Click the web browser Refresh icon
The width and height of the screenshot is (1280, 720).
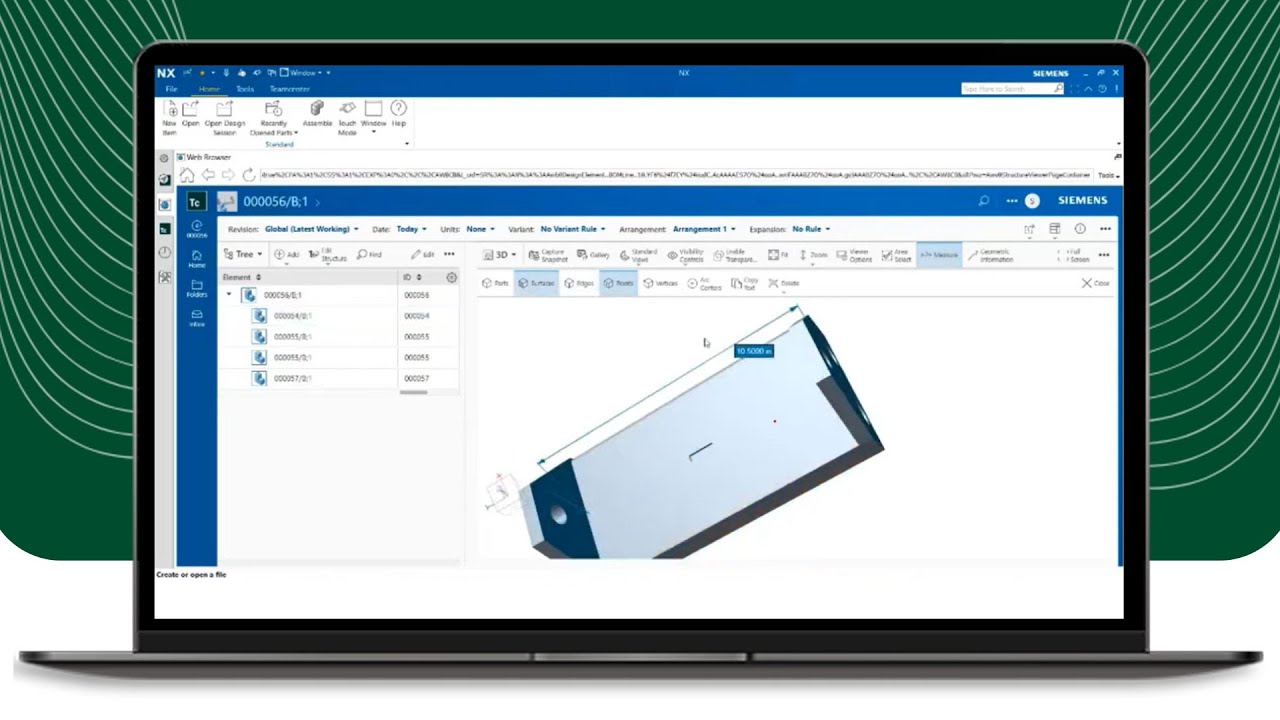[x=248, y=175]
